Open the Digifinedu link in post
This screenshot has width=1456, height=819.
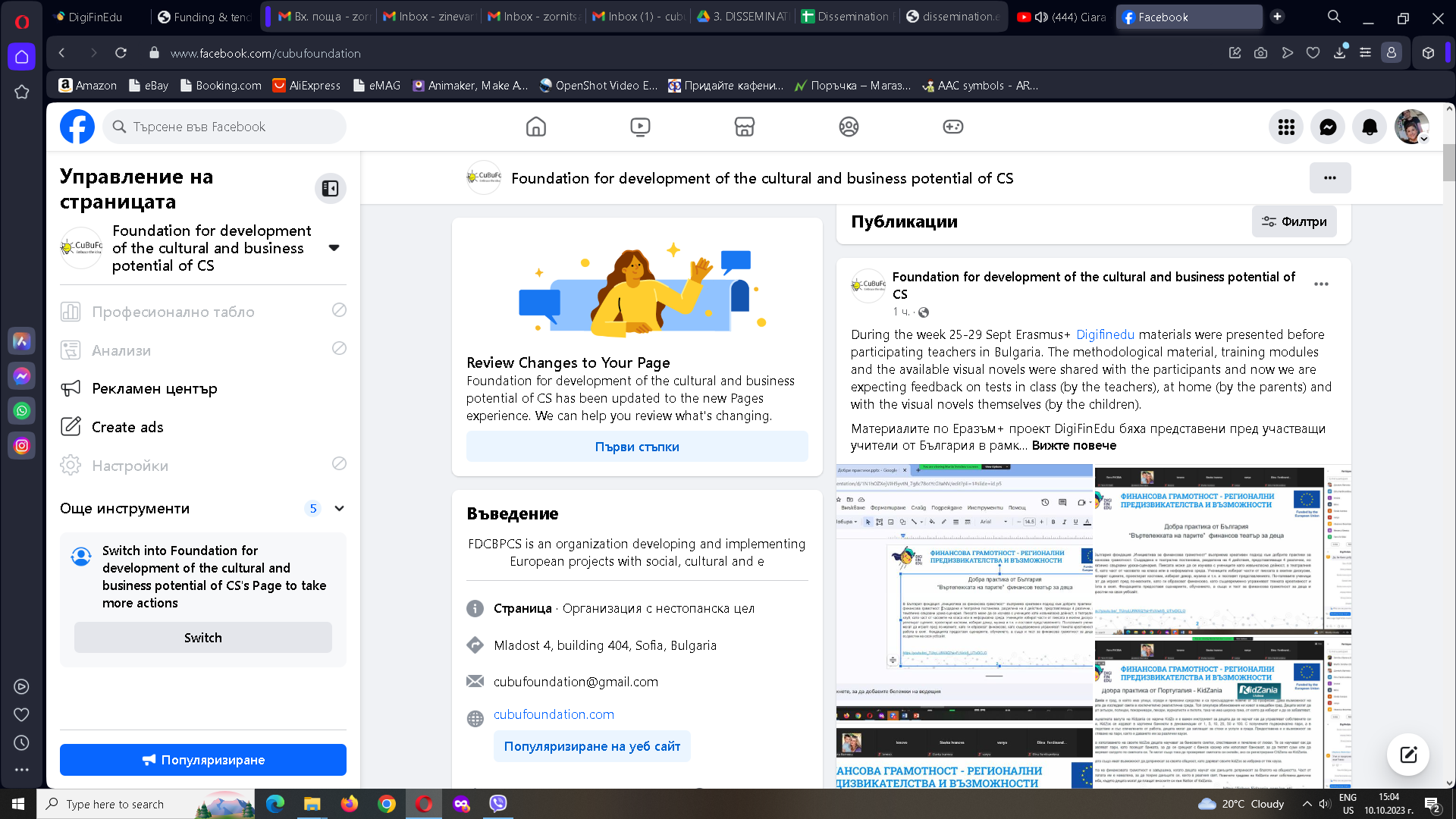click(x=1105, y=334)
